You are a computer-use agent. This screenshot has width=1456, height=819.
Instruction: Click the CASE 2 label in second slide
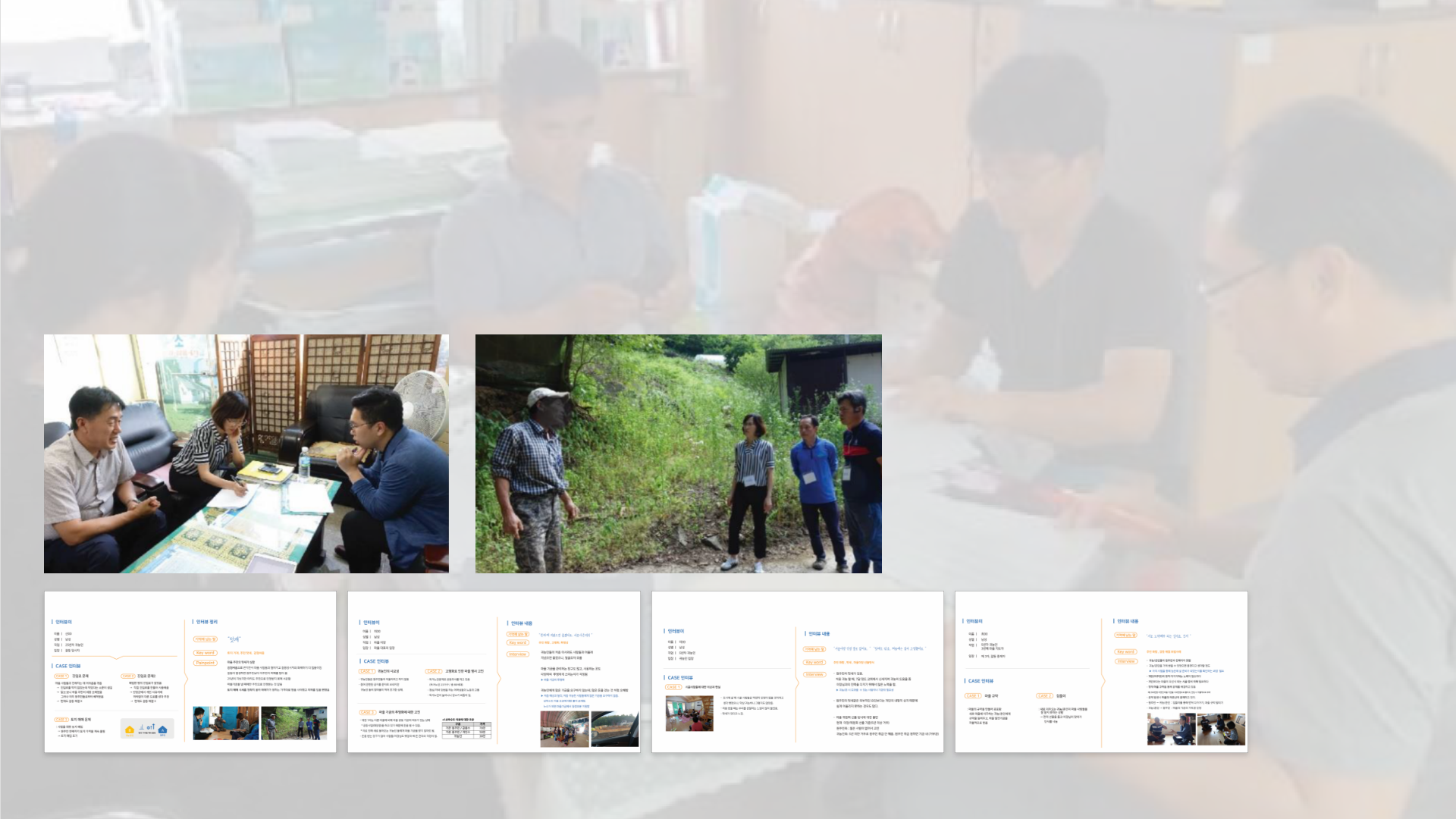433,671
